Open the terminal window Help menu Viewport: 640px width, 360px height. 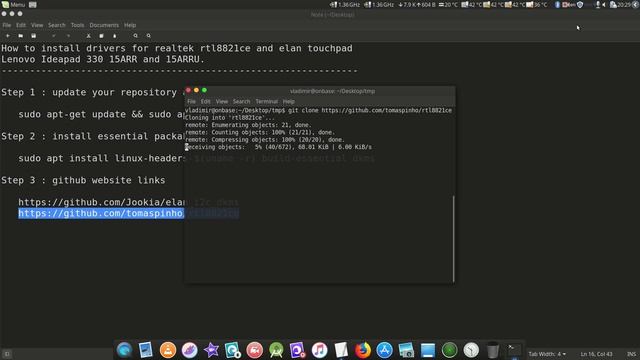289,102
